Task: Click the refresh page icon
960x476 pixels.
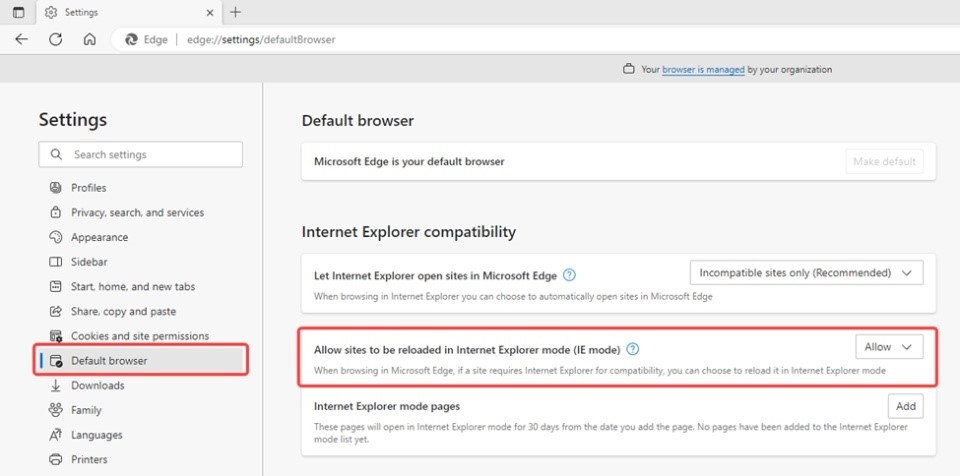Action: click(x=56, y=39)
